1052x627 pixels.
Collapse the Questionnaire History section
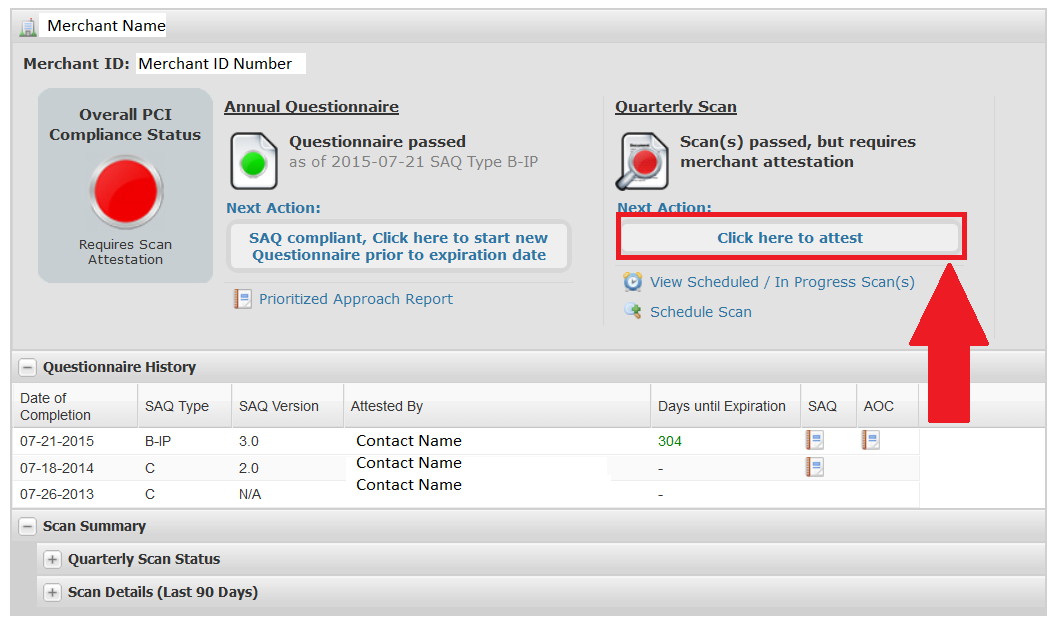click(x=28, y=367)
